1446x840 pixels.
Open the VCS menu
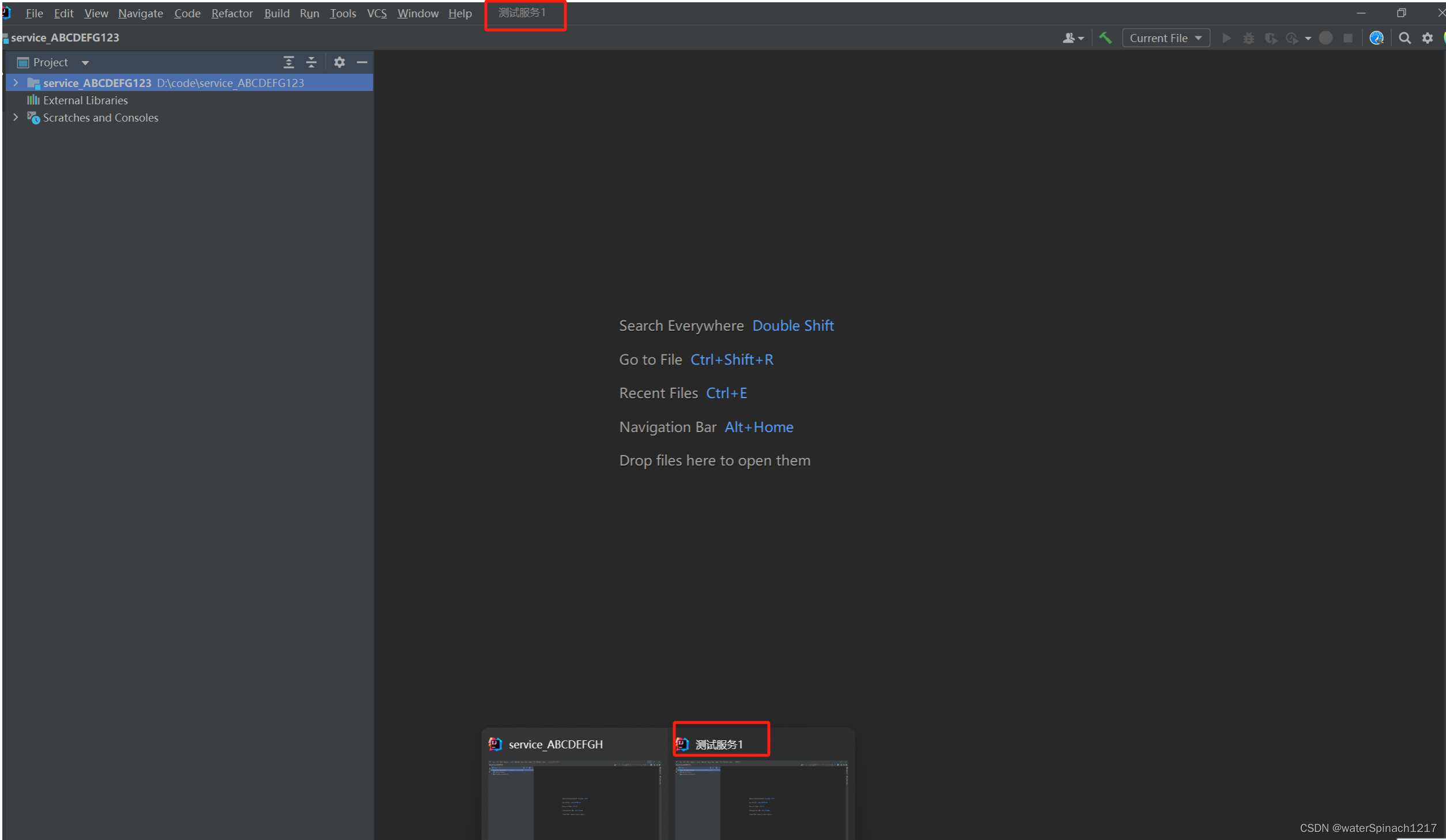click(376, 13)
